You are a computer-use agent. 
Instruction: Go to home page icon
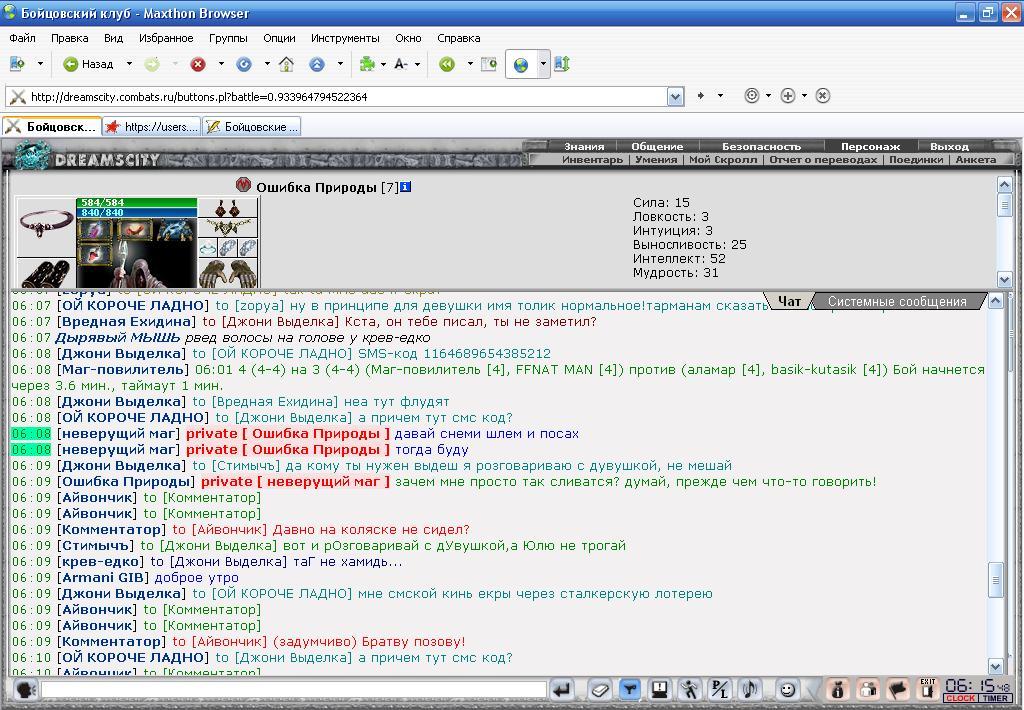286,64
